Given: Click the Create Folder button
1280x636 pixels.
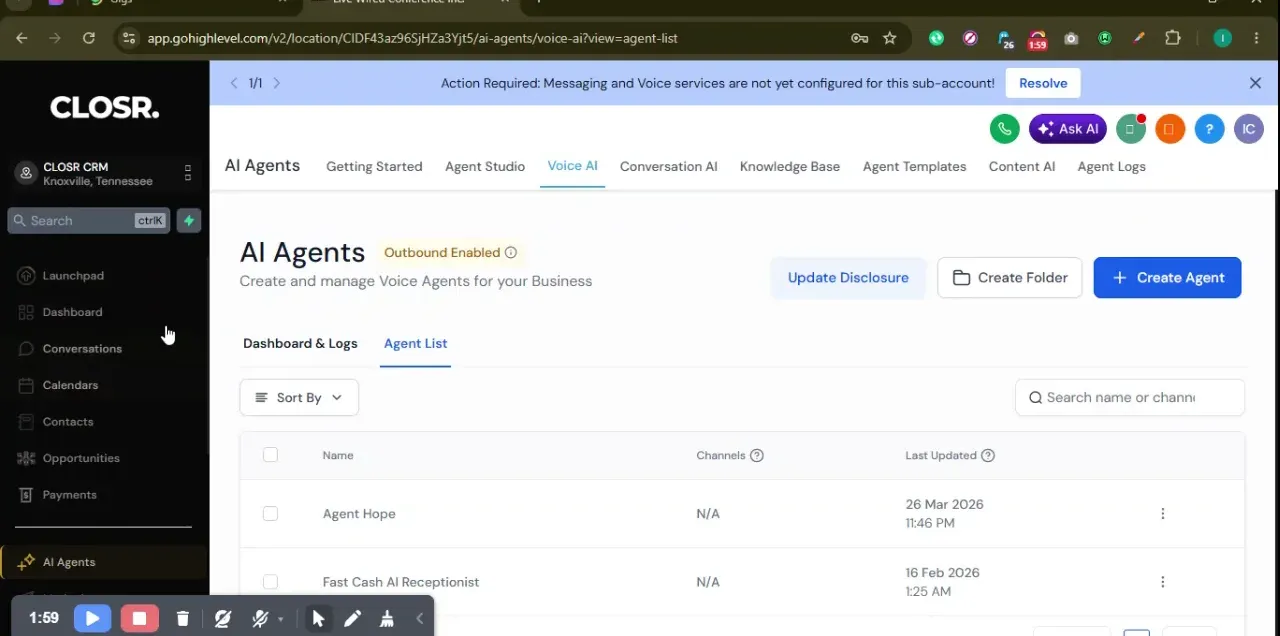Looking at the screenshot, I should coord(1010,278).
